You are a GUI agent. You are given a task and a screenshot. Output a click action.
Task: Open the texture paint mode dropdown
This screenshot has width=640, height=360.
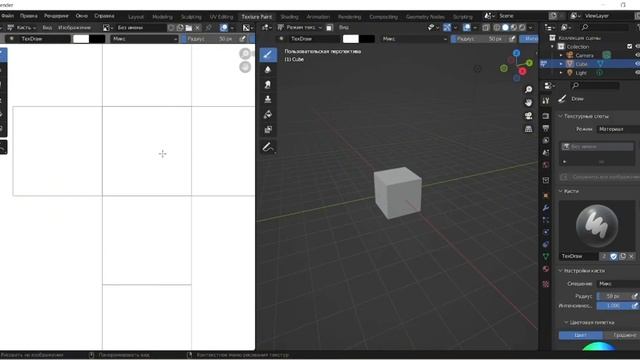pos(300,28)
